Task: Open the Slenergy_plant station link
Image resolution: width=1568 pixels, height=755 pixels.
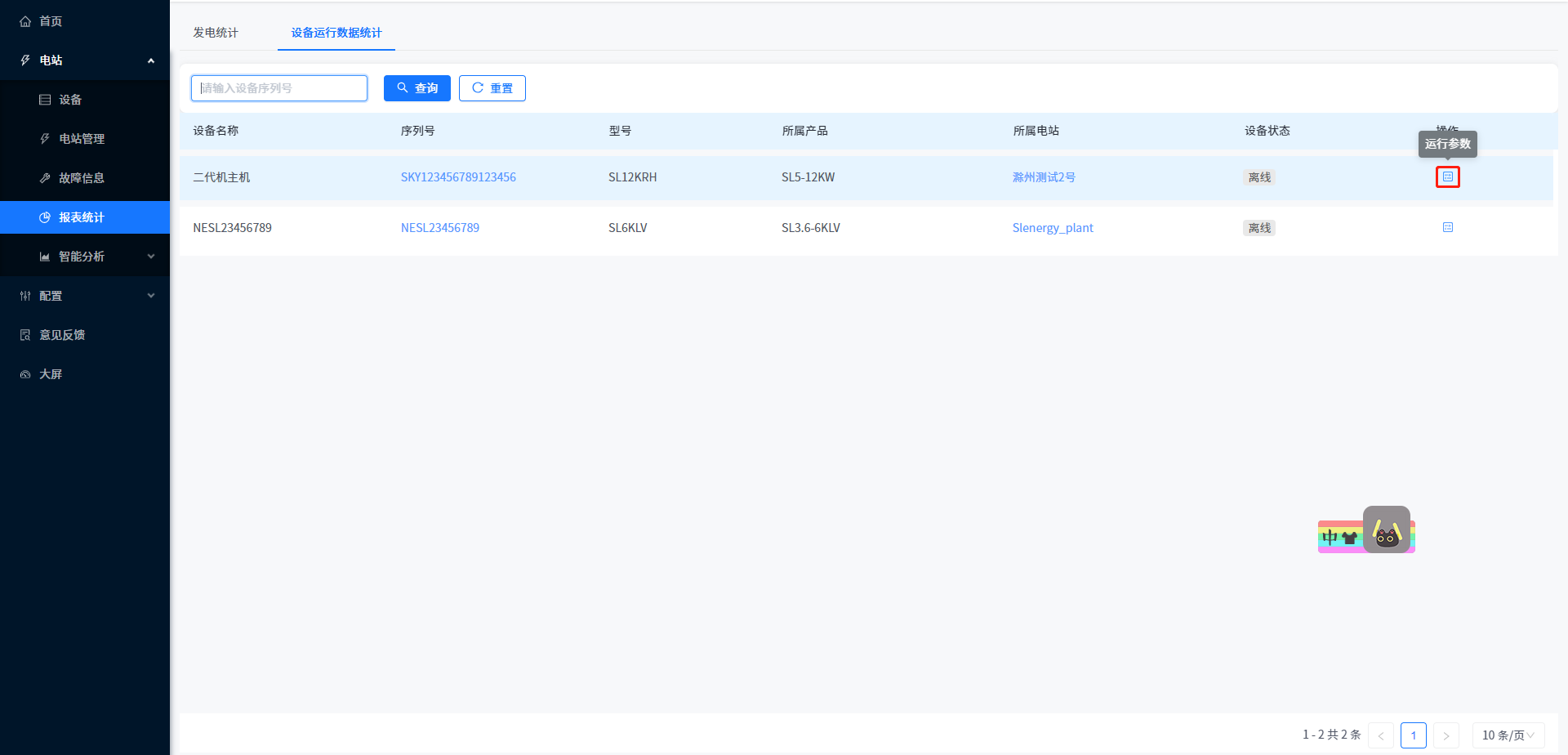Action: (x=1053, y=228)
